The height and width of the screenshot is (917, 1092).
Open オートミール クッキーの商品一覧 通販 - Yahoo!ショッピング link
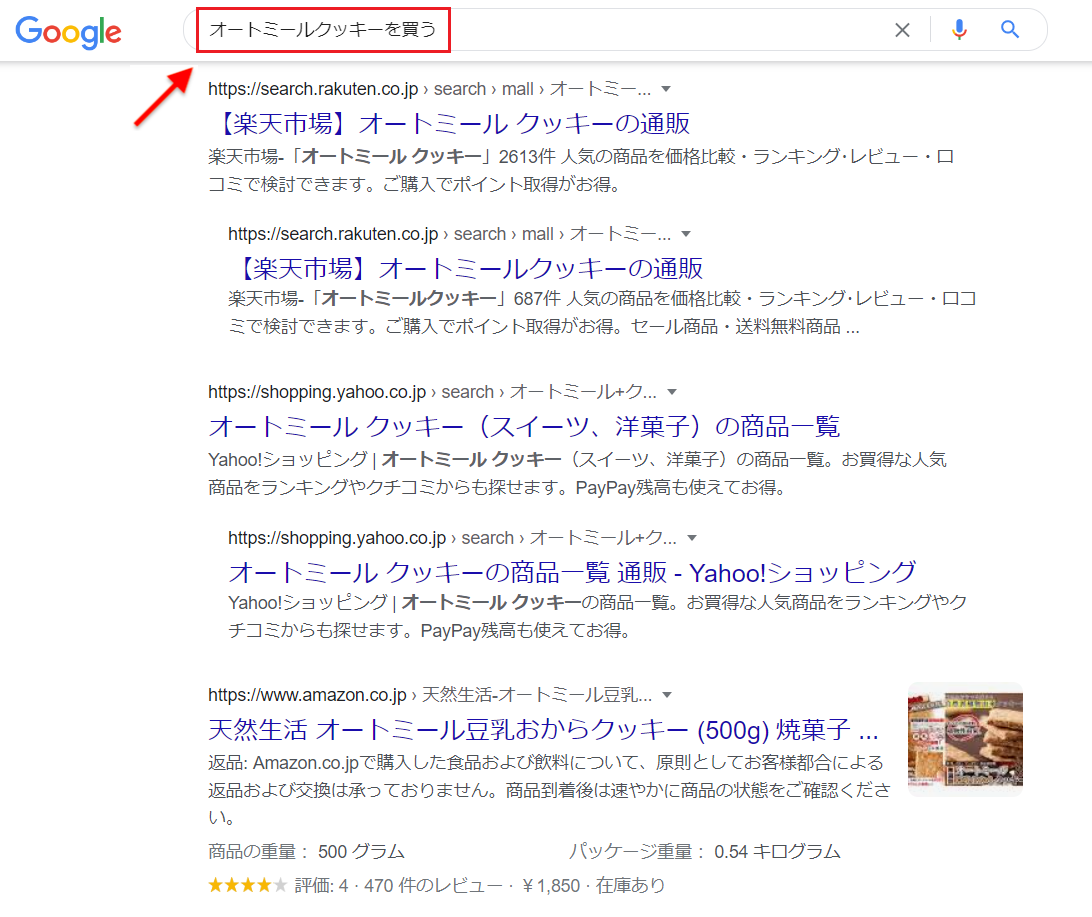click(572, 572)
